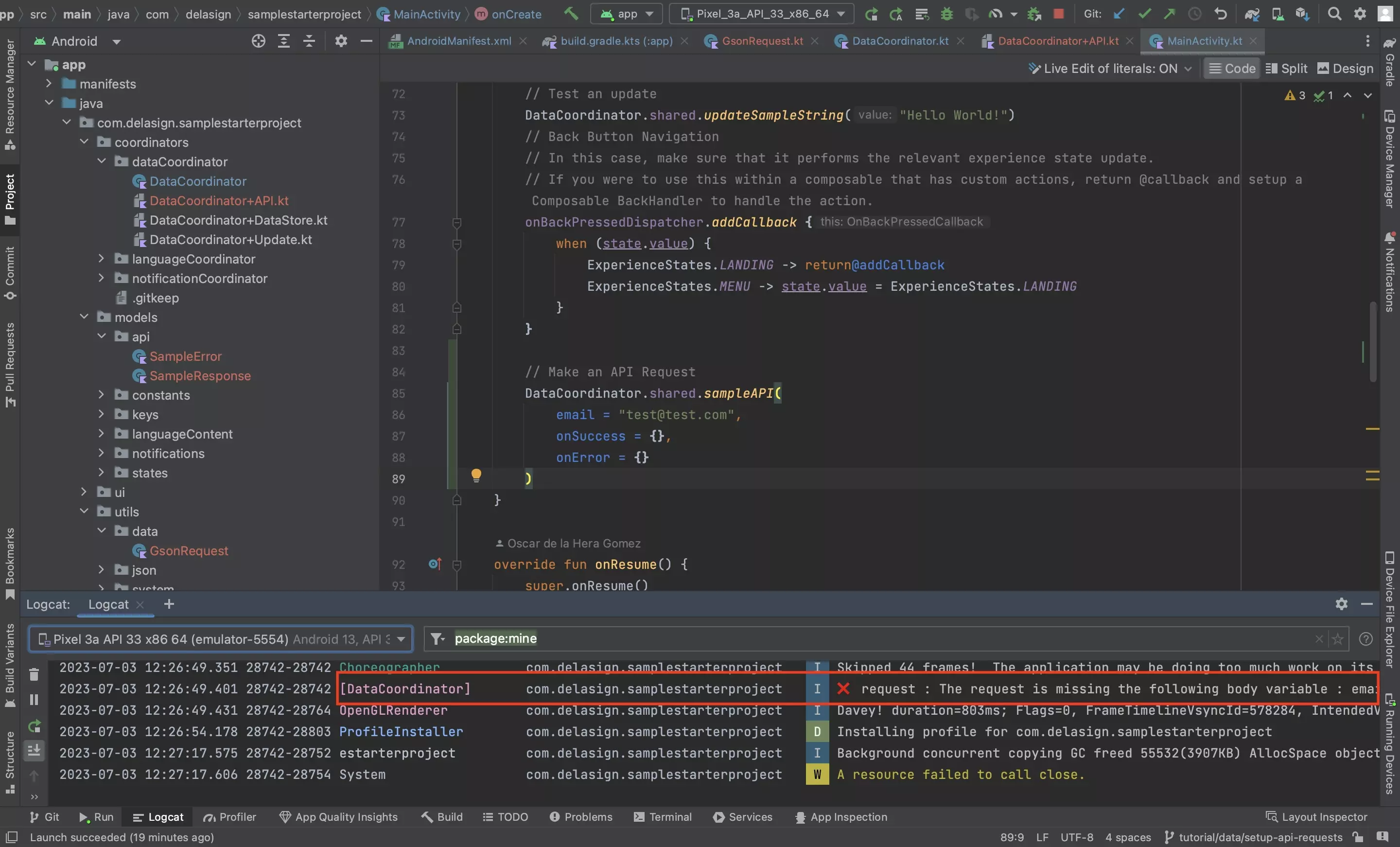Click override gutter icon beside onResume

click(x=435, y=564)
